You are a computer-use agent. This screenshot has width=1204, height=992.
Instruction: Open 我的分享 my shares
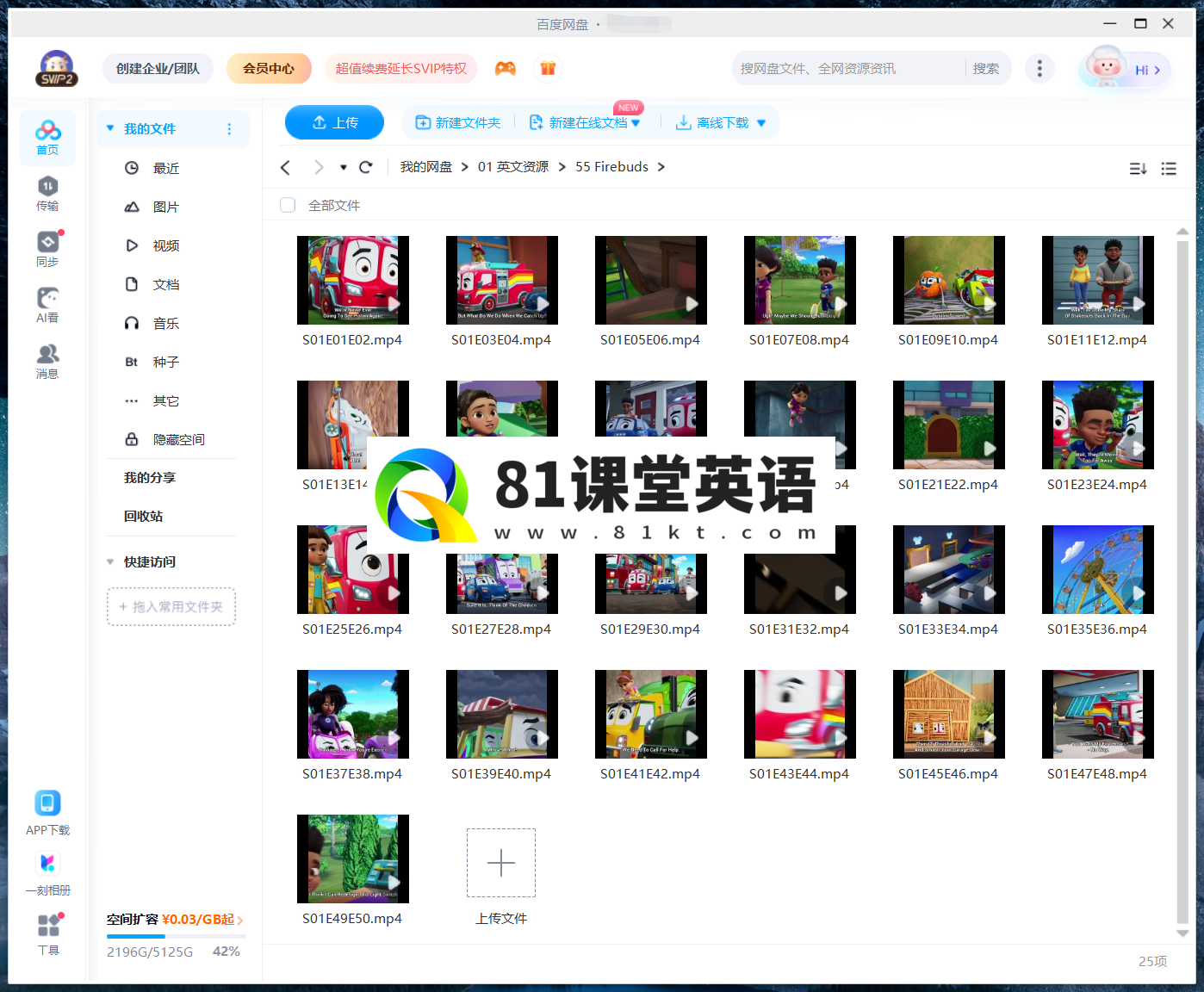coord(150,478)
